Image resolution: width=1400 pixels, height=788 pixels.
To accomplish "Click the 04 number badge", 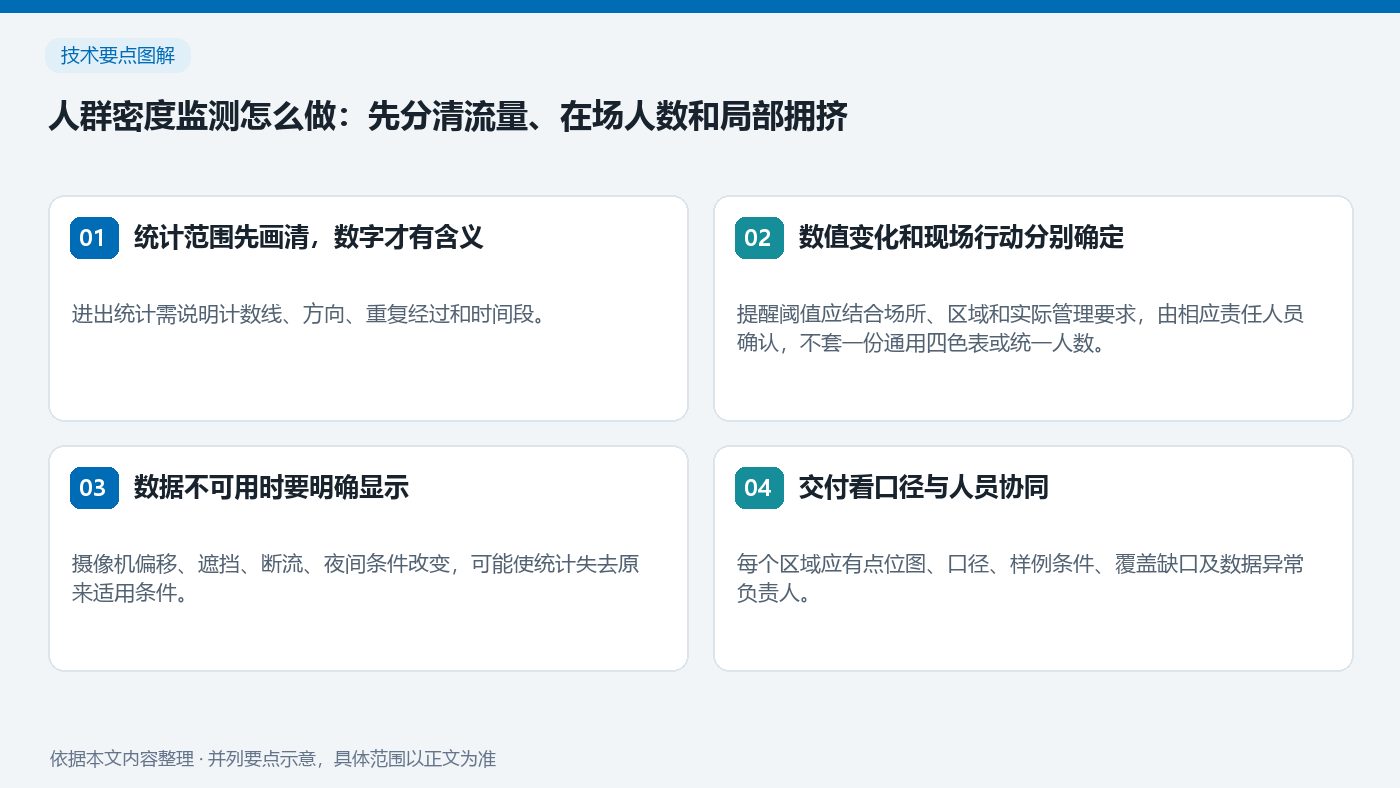I will point(759,488).
